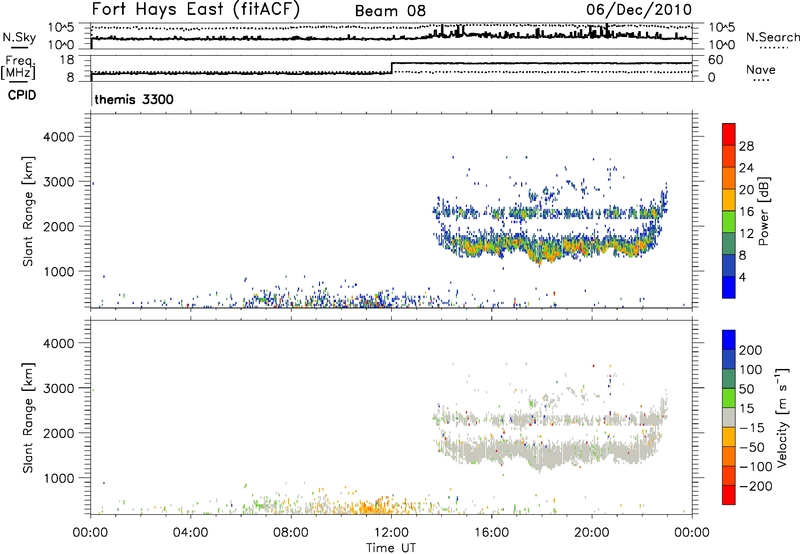Click the 'CPID' row label

(22, 95)
